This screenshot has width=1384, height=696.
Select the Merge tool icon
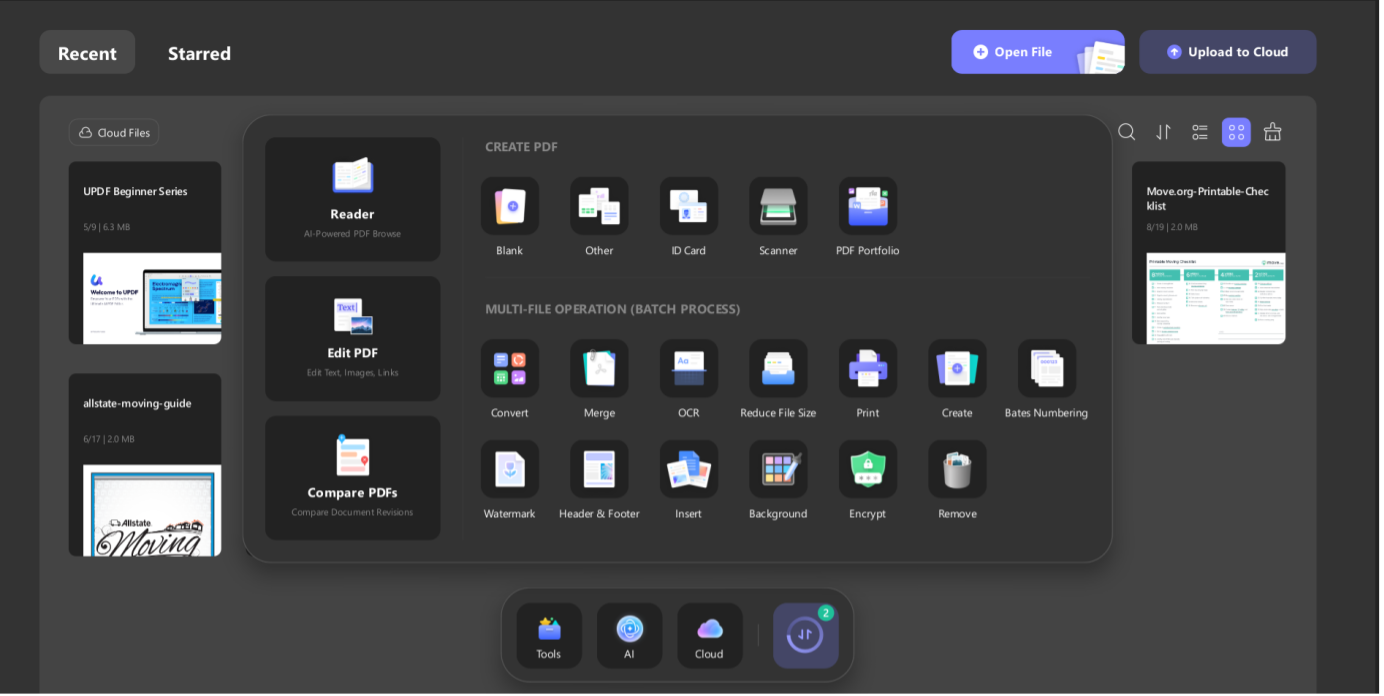click(x=599, y=369)
